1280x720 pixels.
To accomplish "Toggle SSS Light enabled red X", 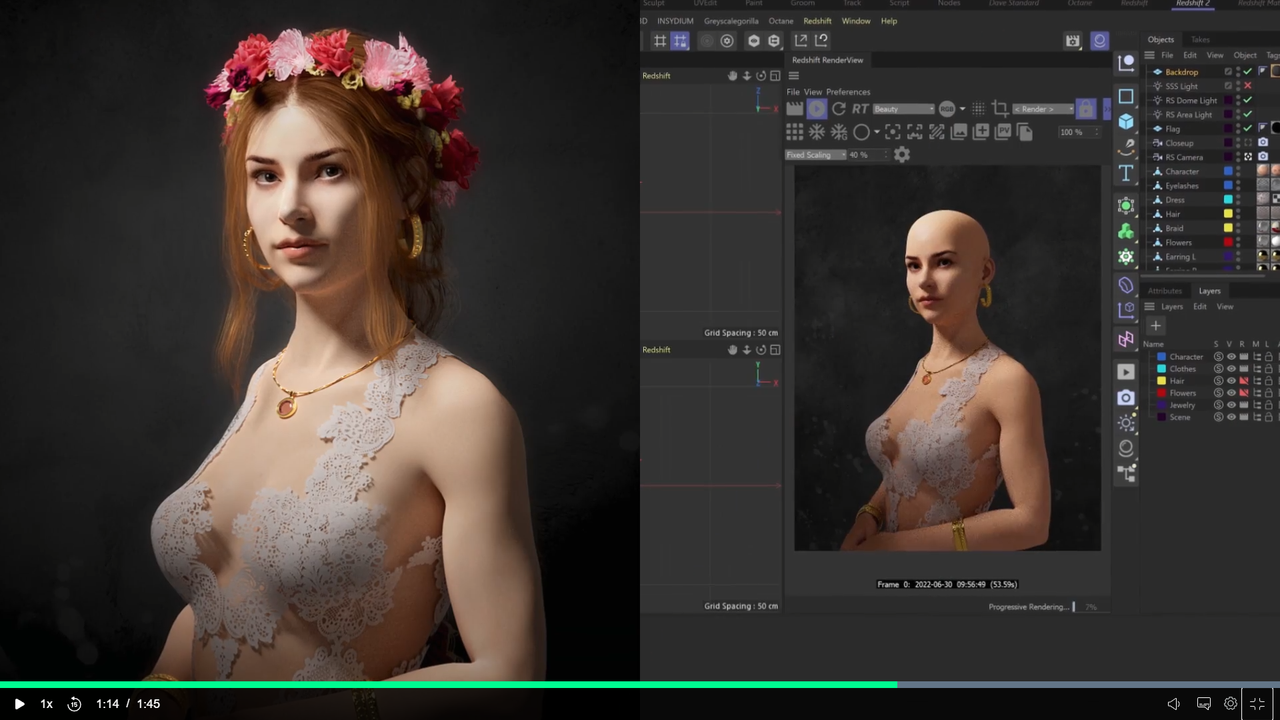I will (x=1247, y=86).
